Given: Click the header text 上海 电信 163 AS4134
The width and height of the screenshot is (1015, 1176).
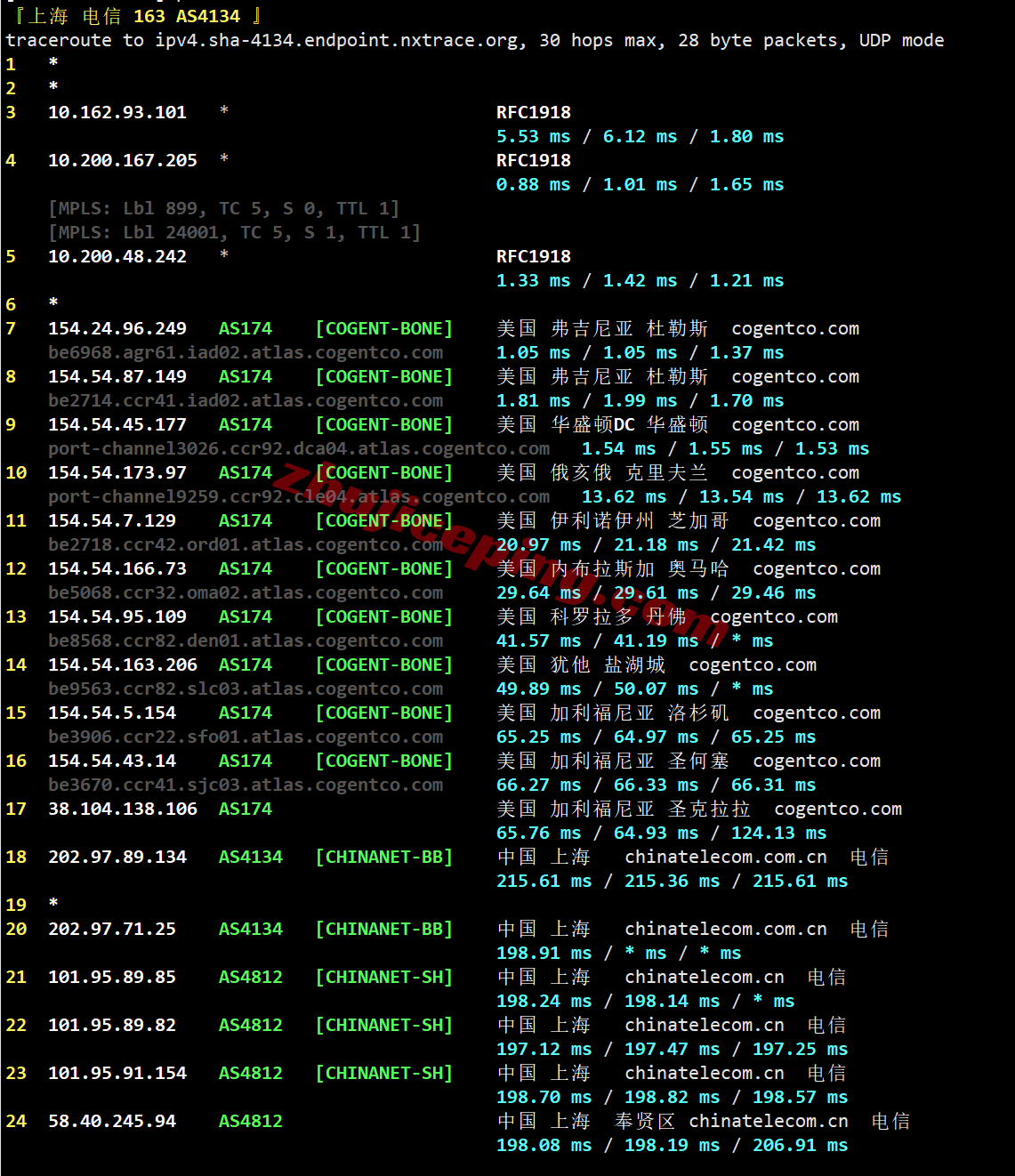Looking at the screenshot, I should point(133,16).
